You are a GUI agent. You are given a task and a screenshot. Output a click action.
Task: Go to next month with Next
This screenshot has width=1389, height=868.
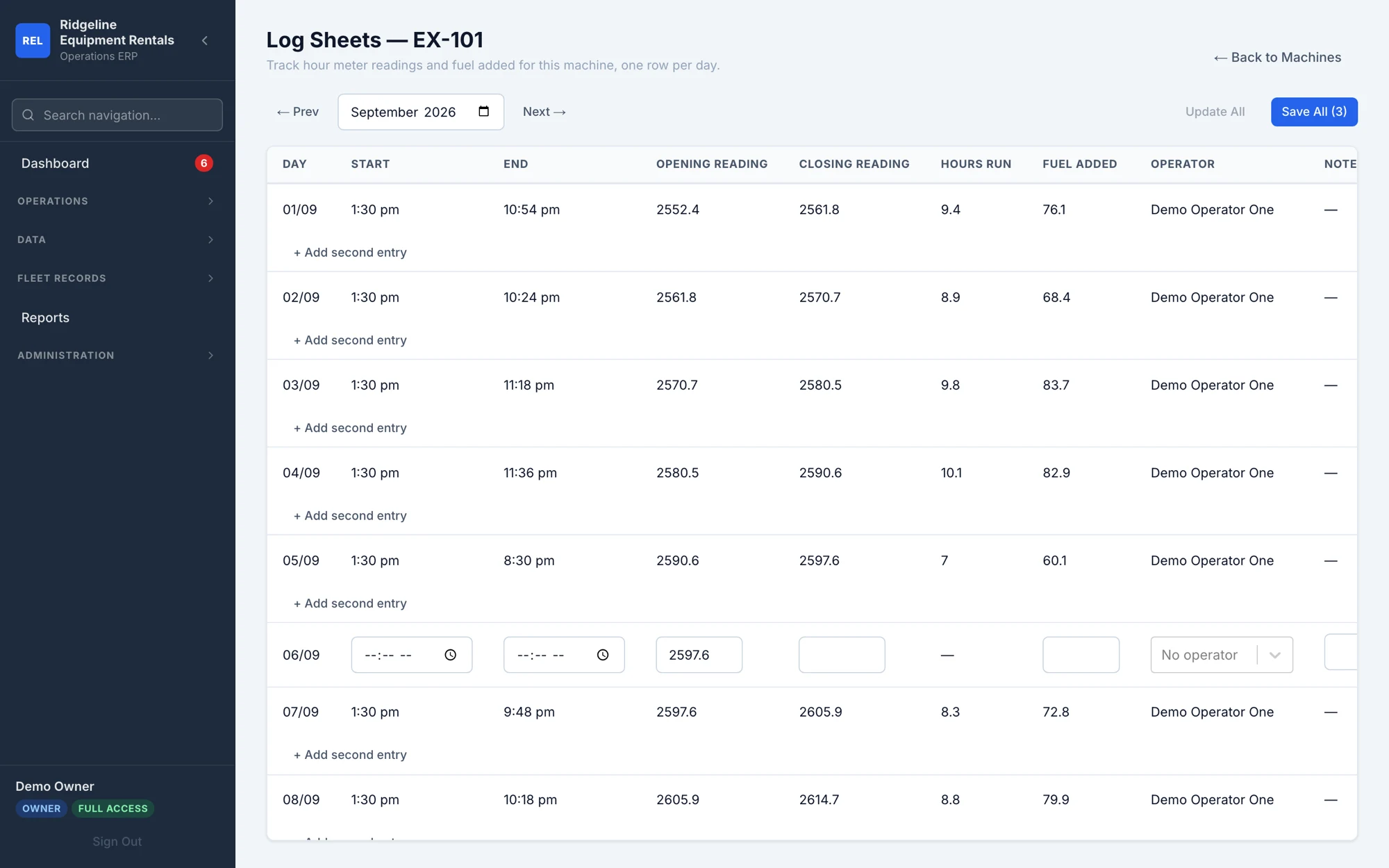[x=544, y=112]
